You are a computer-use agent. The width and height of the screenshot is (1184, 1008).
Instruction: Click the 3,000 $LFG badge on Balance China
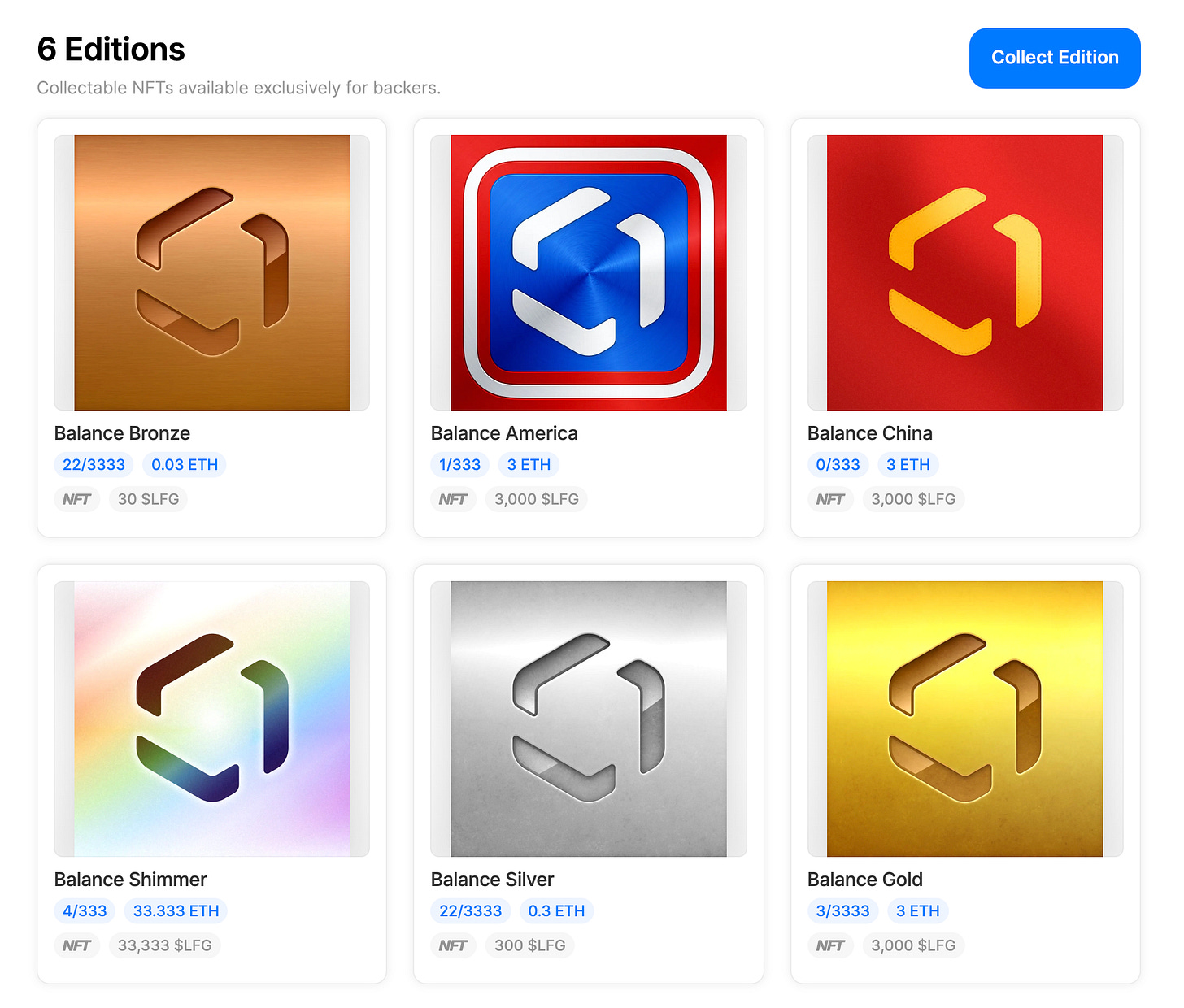click(913, 499)
